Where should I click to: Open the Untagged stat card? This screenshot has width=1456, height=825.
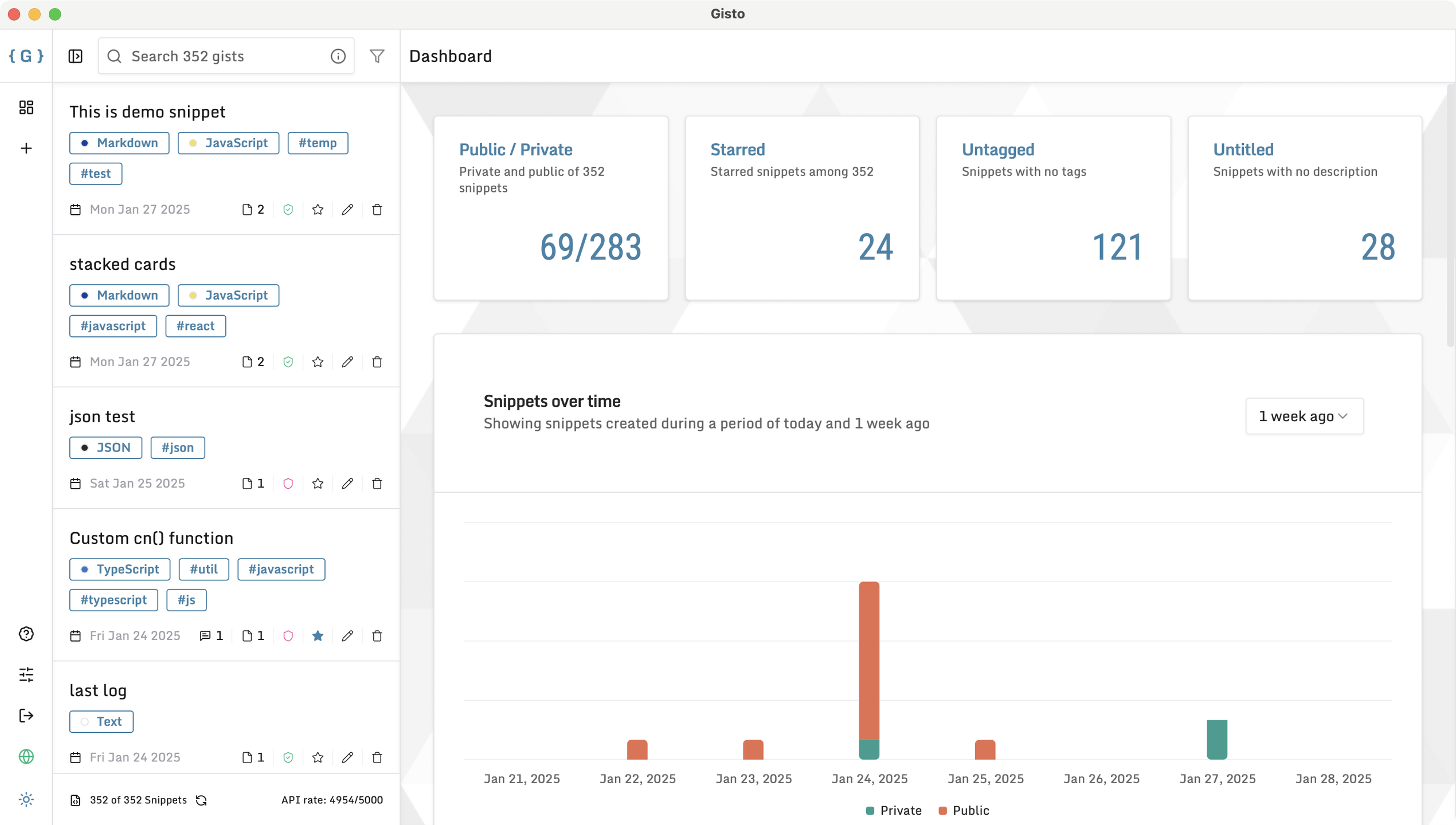[1053, 207]
